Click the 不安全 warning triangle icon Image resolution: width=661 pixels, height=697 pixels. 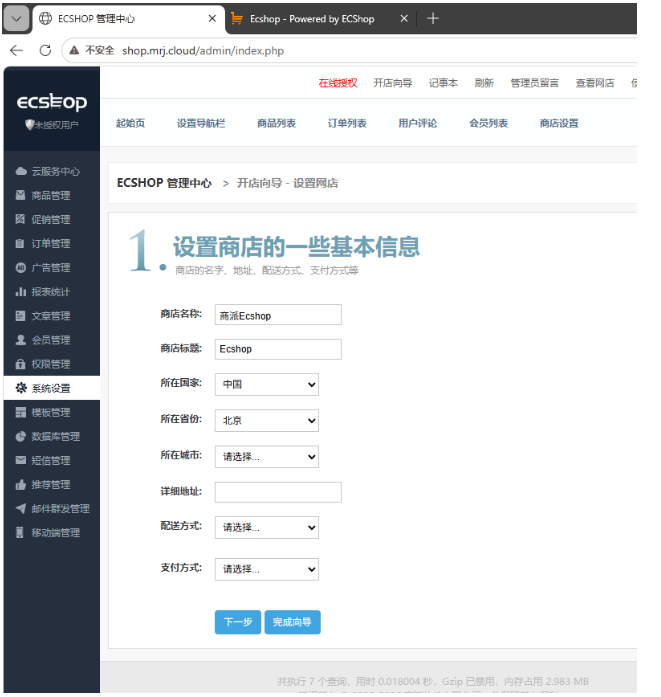[74, 50]
